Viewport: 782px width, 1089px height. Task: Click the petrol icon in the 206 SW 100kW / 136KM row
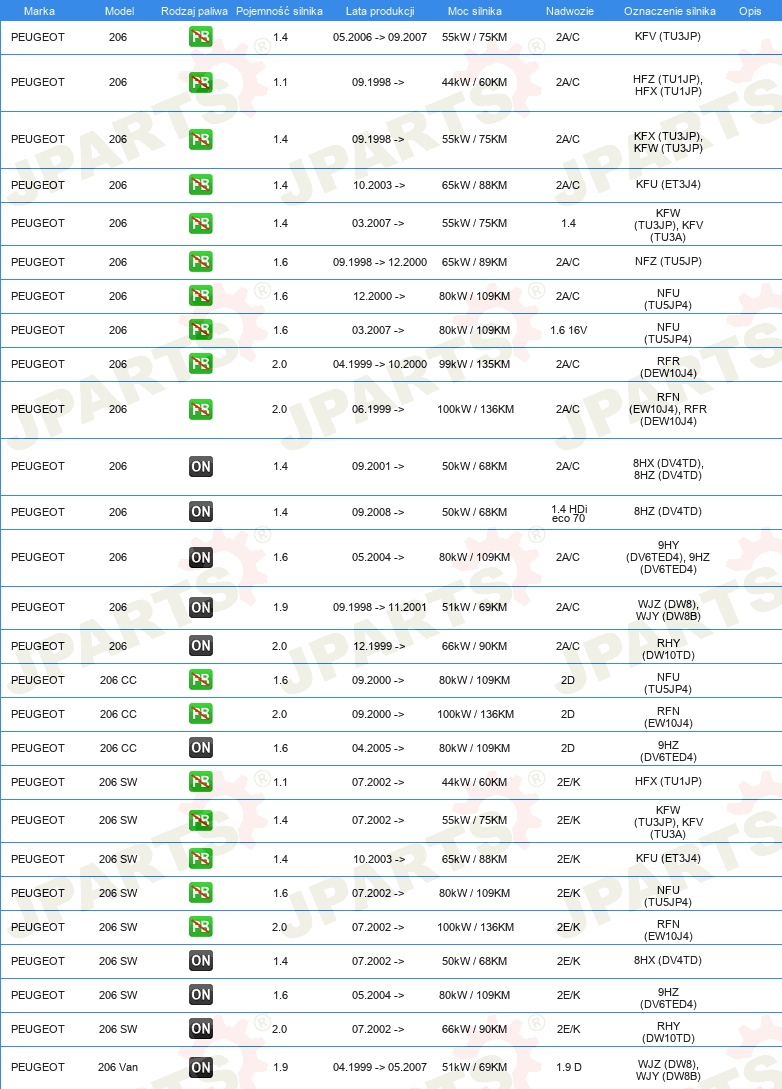(x=201, y=927)
